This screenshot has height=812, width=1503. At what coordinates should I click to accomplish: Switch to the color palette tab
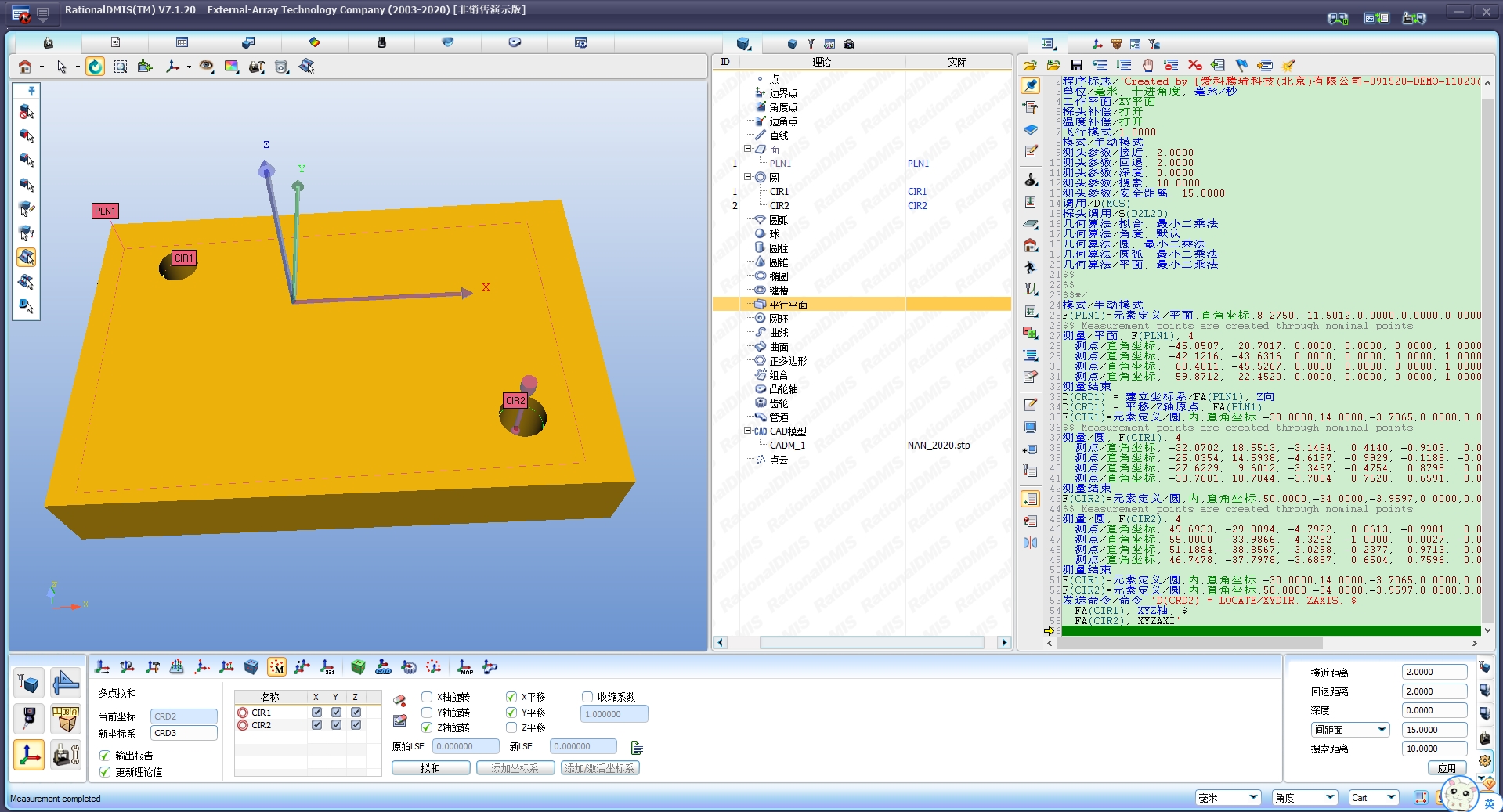click(x=315, y=42)
